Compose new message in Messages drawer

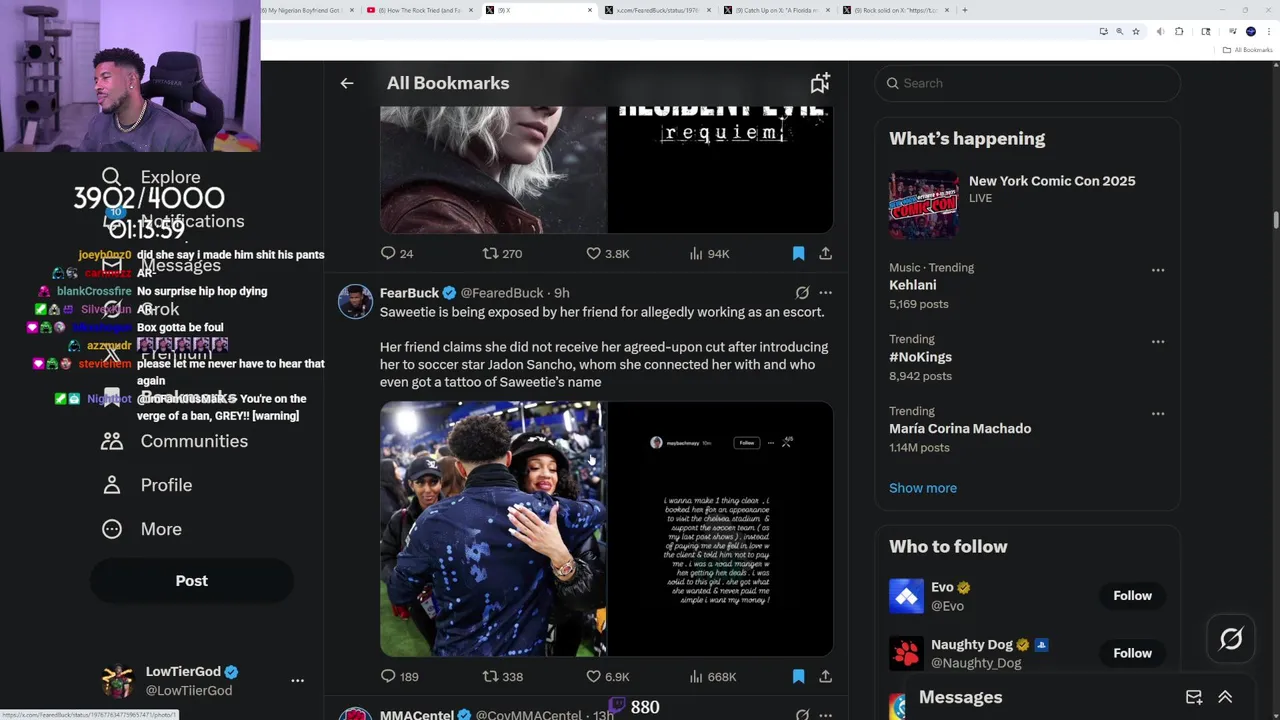click(x=1194, y=697)
